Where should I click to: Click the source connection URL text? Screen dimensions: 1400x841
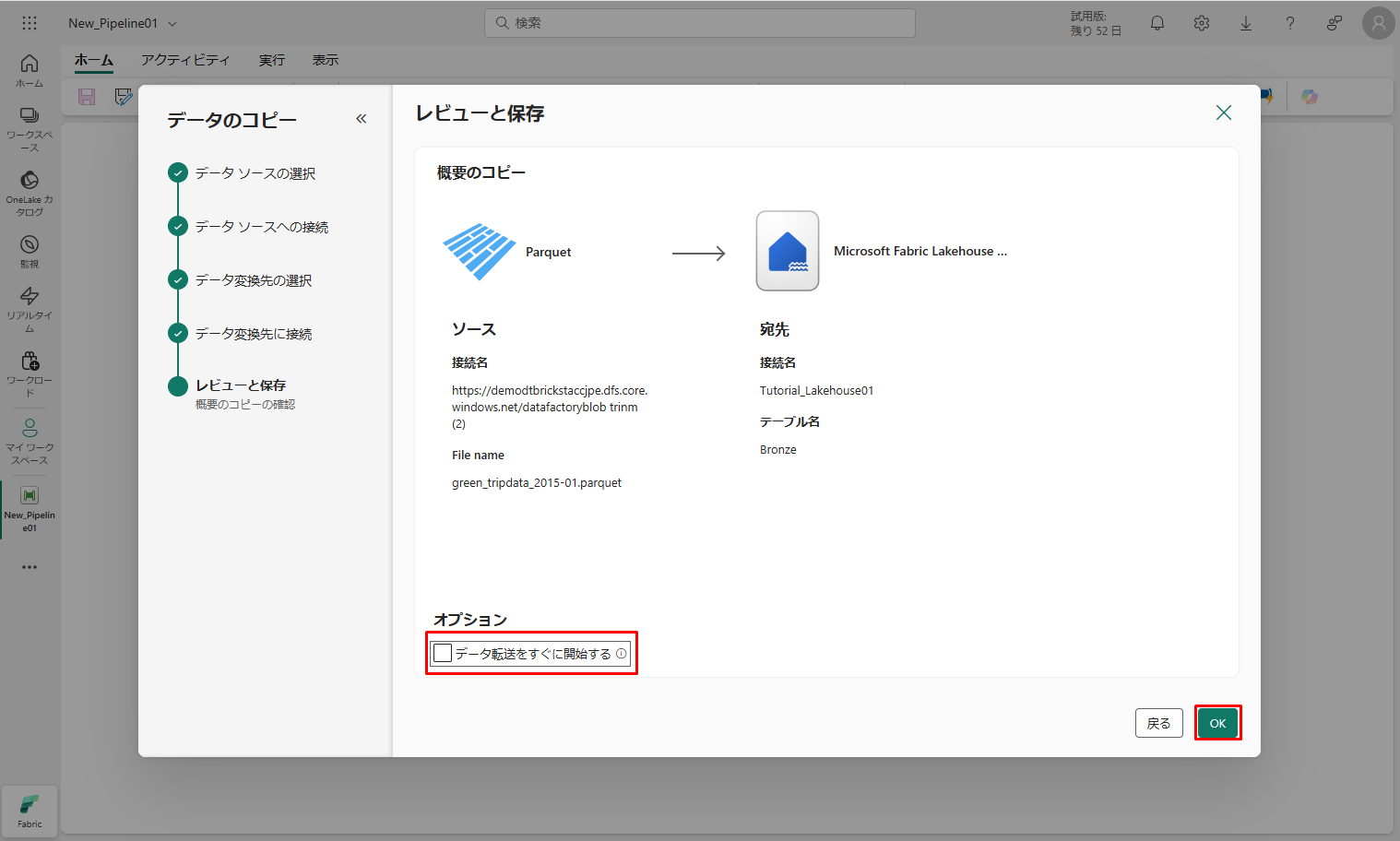[x=550, y=407]
